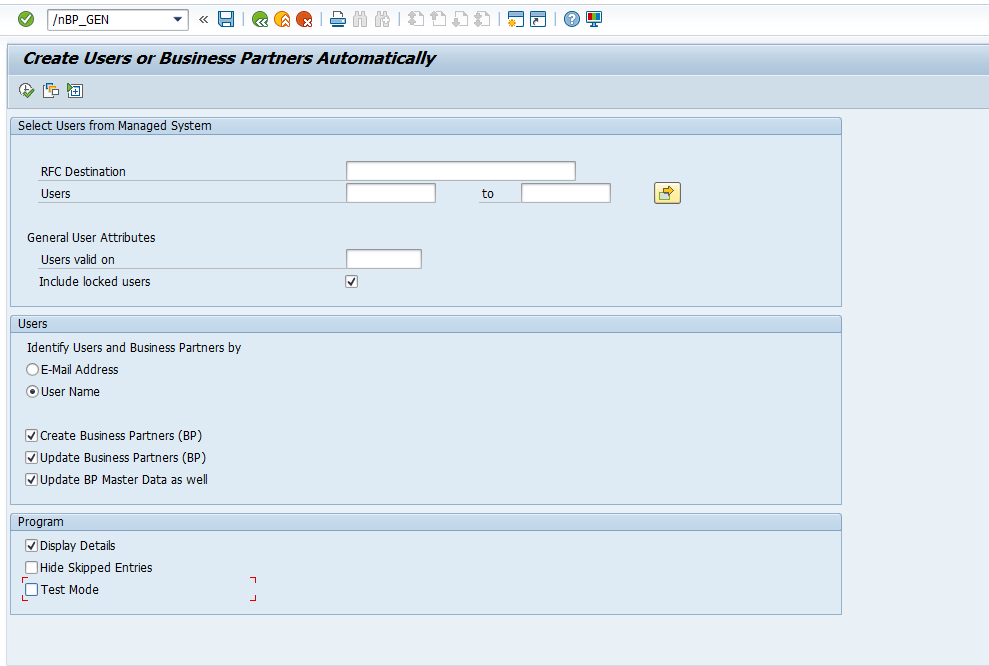Click the 'Program' group header

point(40,522)
